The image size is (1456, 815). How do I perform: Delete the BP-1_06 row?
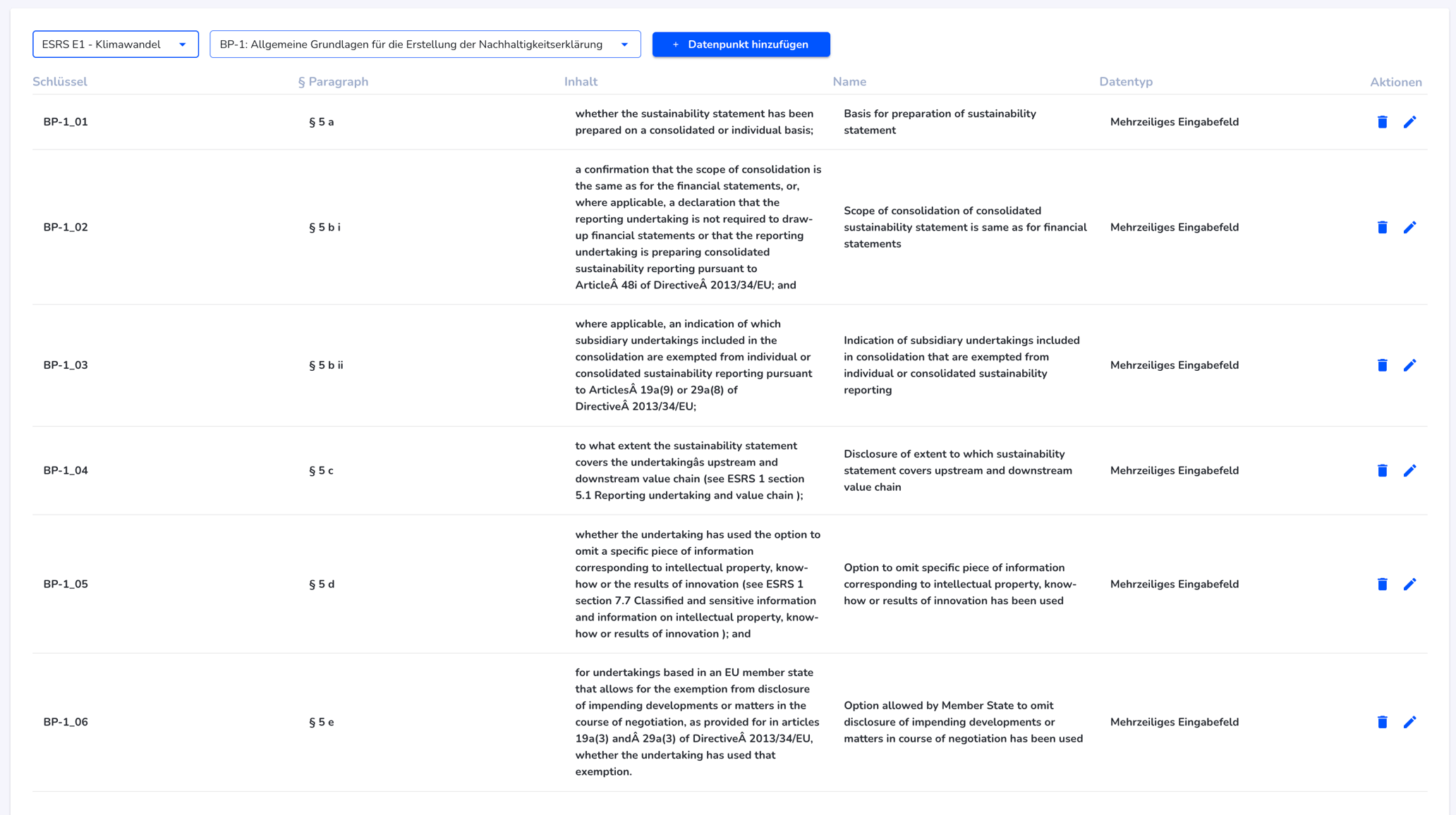click(x=1382, y=722)
